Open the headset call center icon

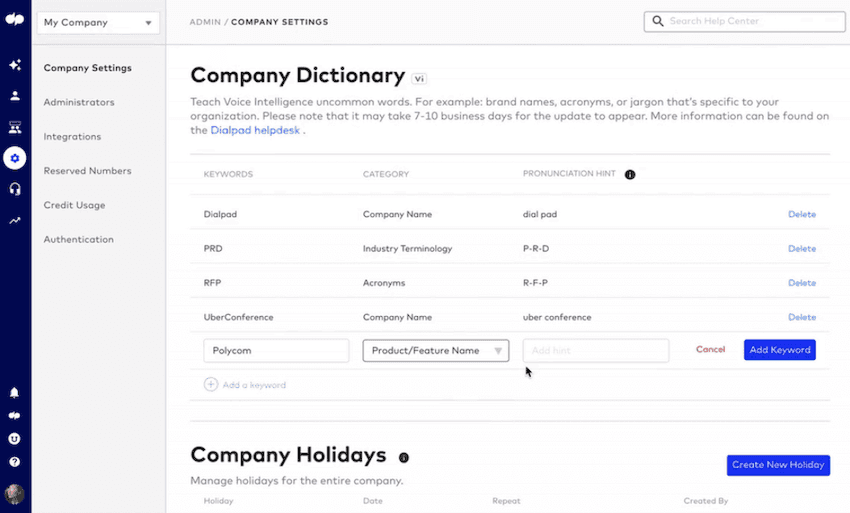click(x=15, y=189)
